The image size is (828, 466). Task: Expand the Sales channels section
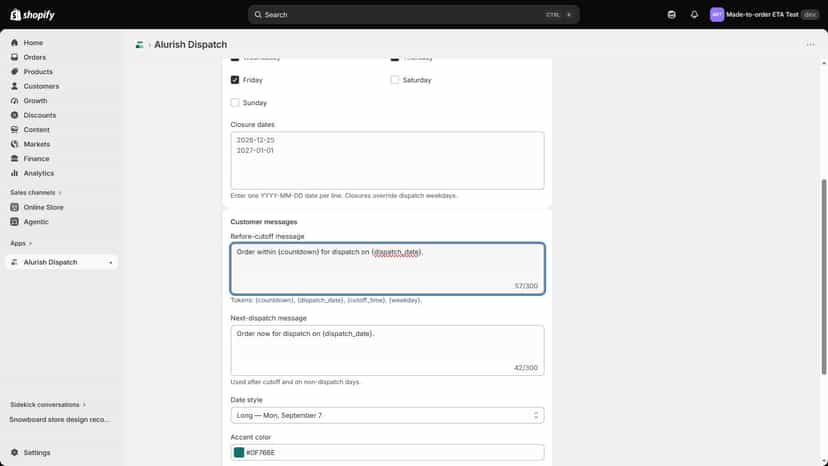click(x=35, y=193)
